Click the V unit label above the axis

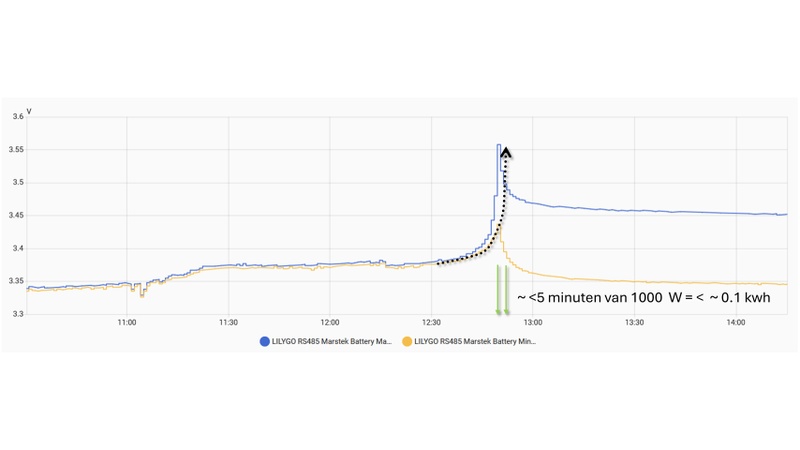pyautogui.click(x=29, y=110)
